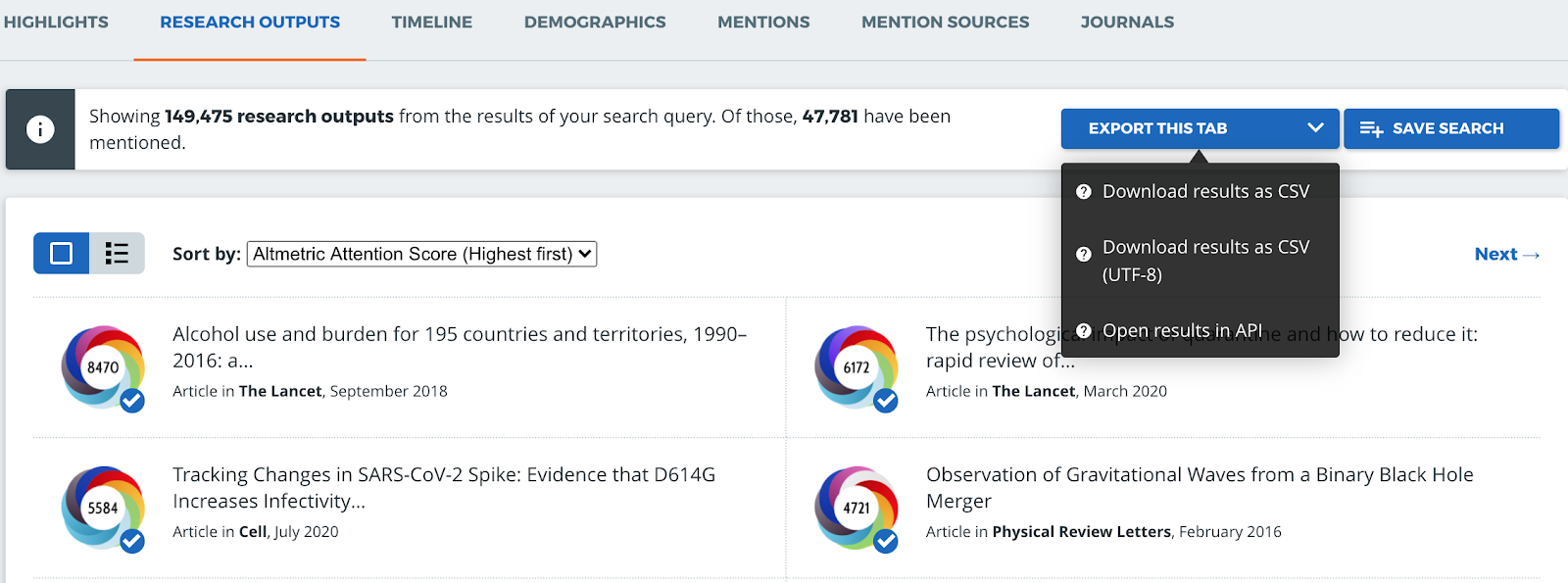1568x583 pixels.
Task: Click the info icon beside results summary
Action: pyautogui.click(x=40, y=129)
